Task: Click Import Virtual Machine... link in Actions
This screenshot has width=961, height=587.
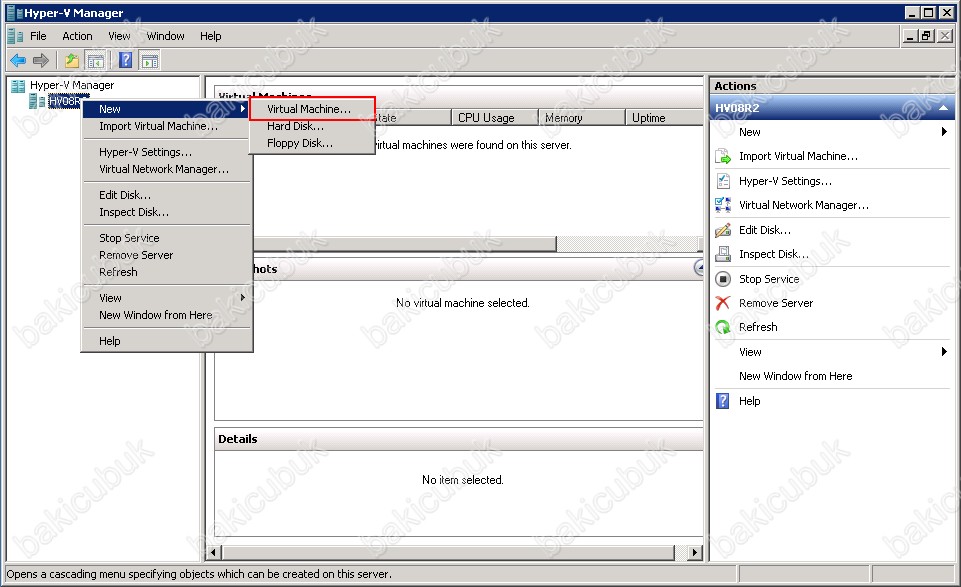Action: (798, 156)
